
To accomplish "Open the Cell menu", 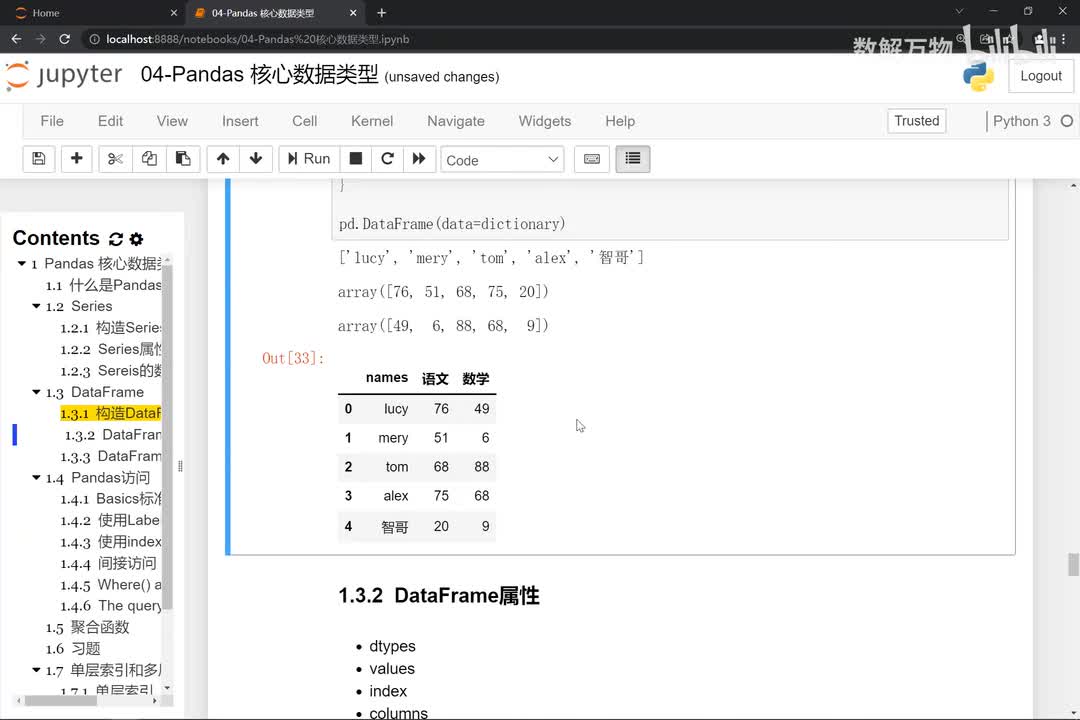I will pyautogui.click(x=304, y=121).
